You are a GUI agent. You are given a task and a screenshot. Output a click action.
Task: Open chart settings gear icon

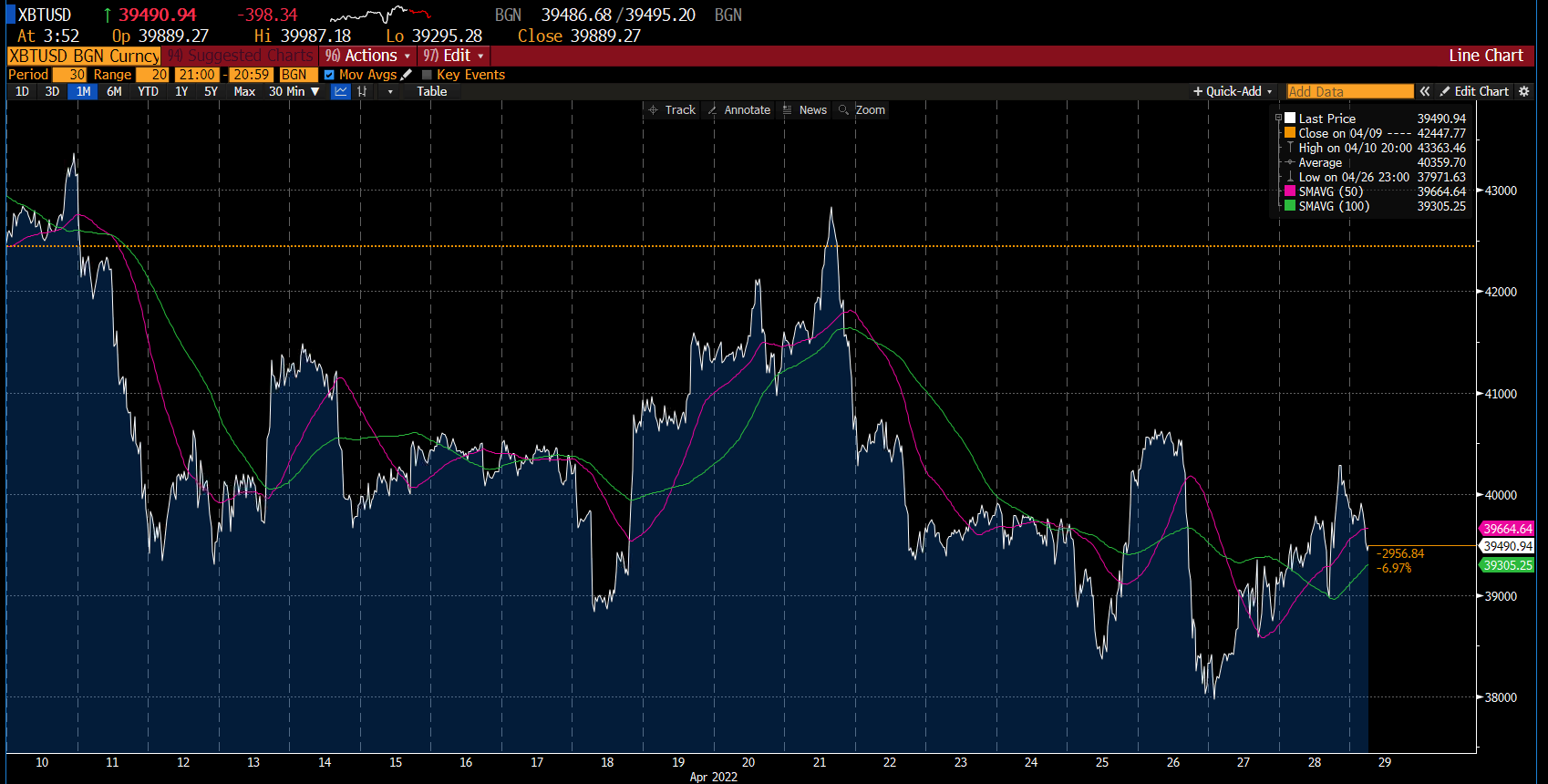[x=1523, y=91]
